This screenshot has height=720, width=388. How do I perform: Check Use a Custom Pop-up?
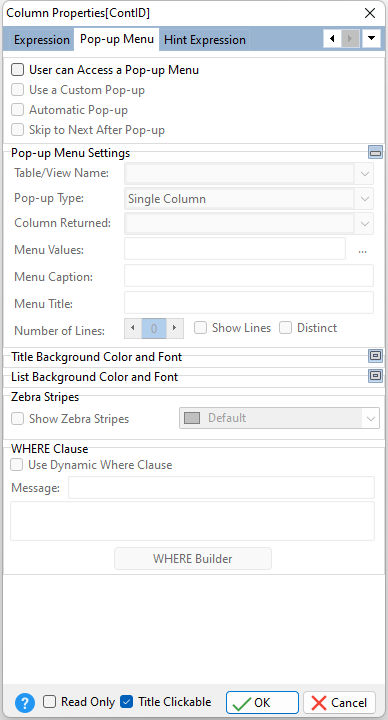tap(17, 90)
